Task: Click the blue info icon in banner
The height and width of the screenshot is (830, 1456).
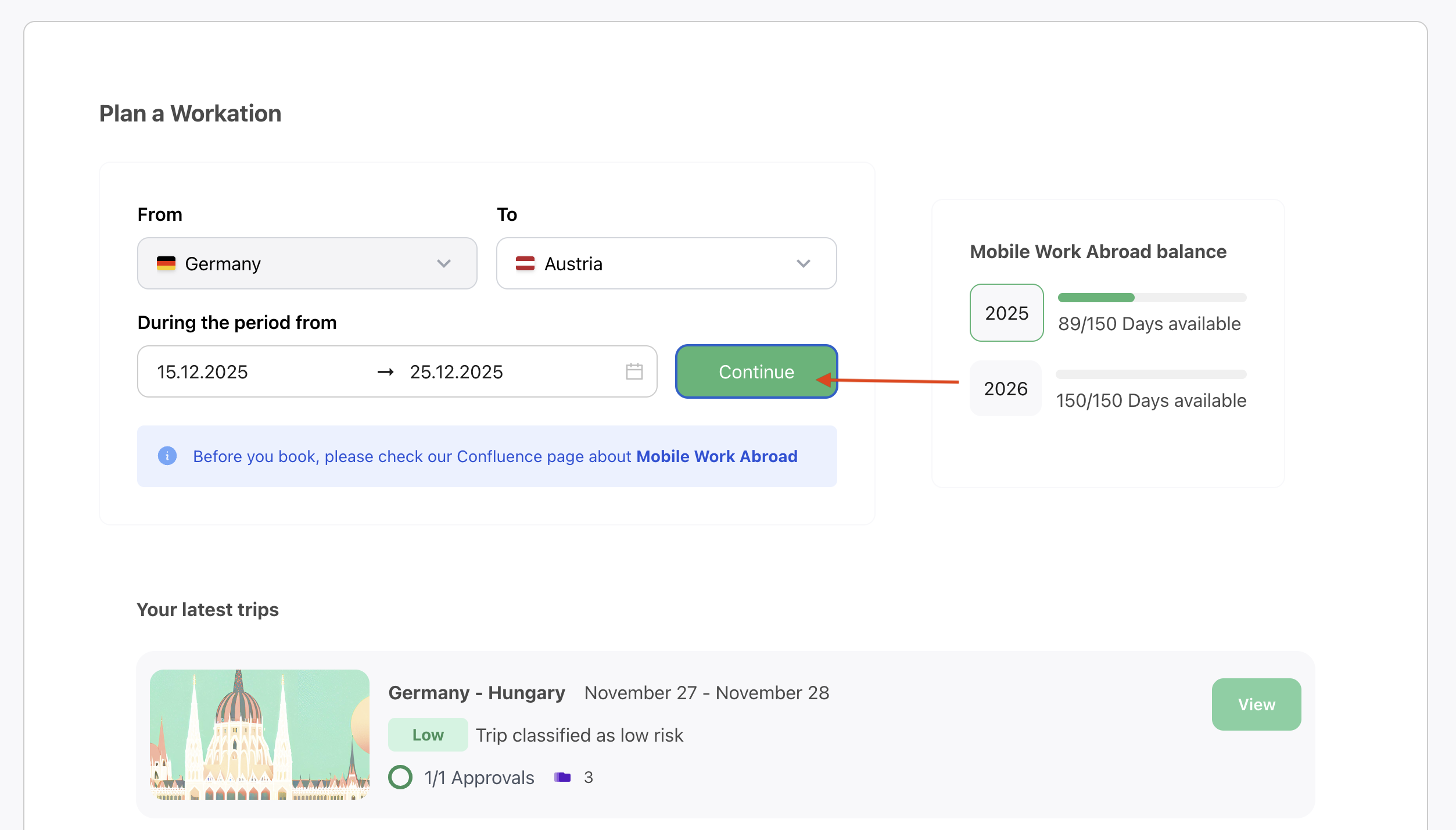Action: click(x=167, y=456)
